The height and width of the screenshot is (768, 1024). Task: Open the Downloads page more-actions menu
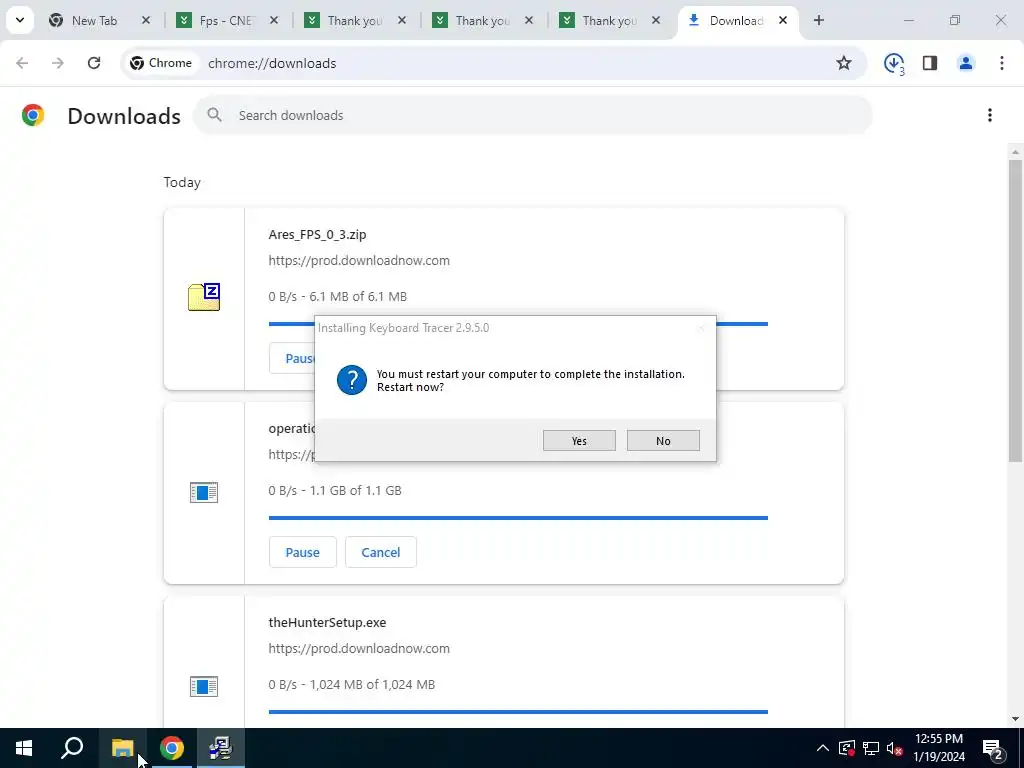tap(990, 115)
